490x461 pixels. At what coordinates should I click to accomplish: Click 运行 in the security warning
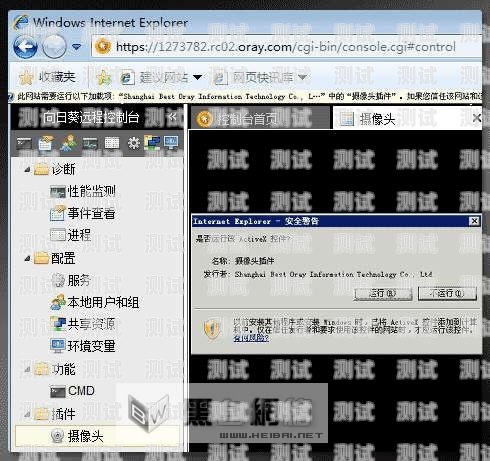pos(383,294)
